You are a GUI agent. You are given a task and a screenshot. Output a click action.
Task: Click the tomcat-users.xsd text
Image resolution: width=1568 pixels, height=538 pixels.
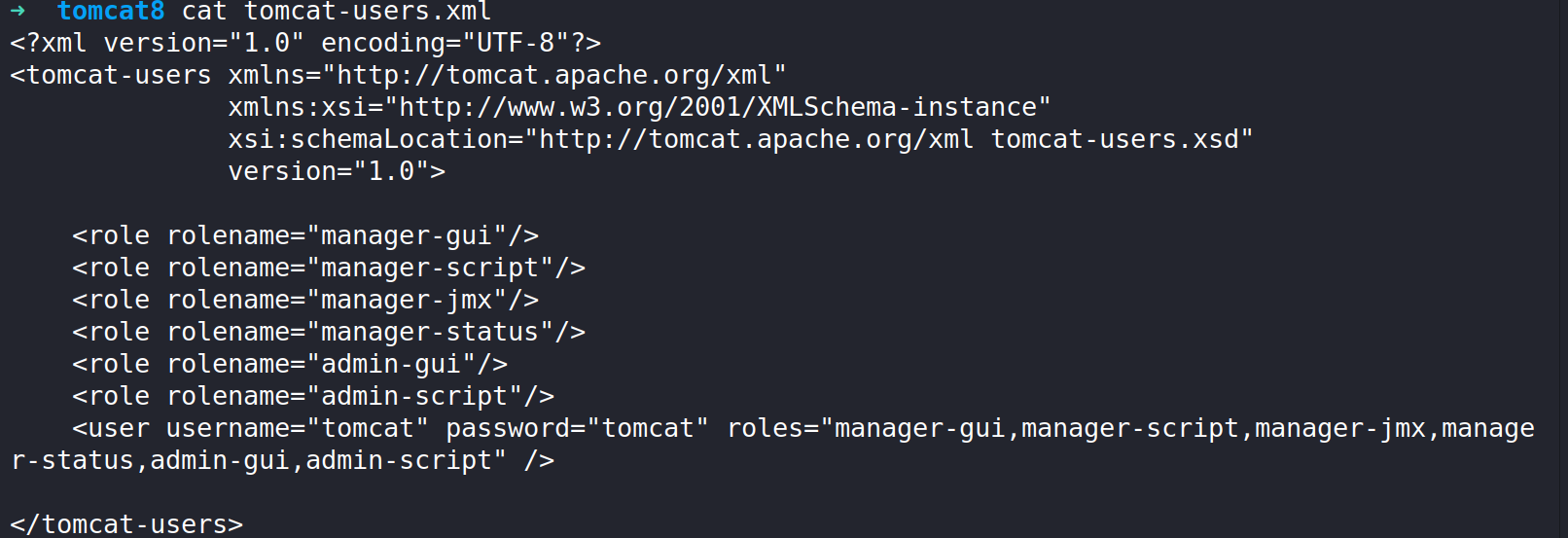pyautogui.click(x=1115, y=140)
